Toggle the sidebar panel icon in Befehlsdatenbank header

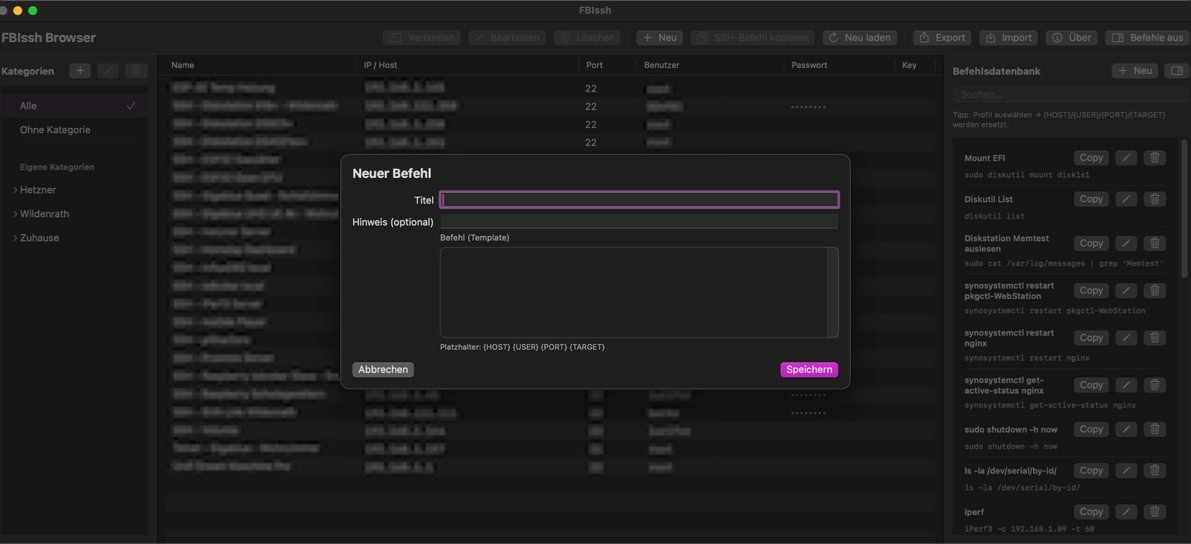(1176, 71)
